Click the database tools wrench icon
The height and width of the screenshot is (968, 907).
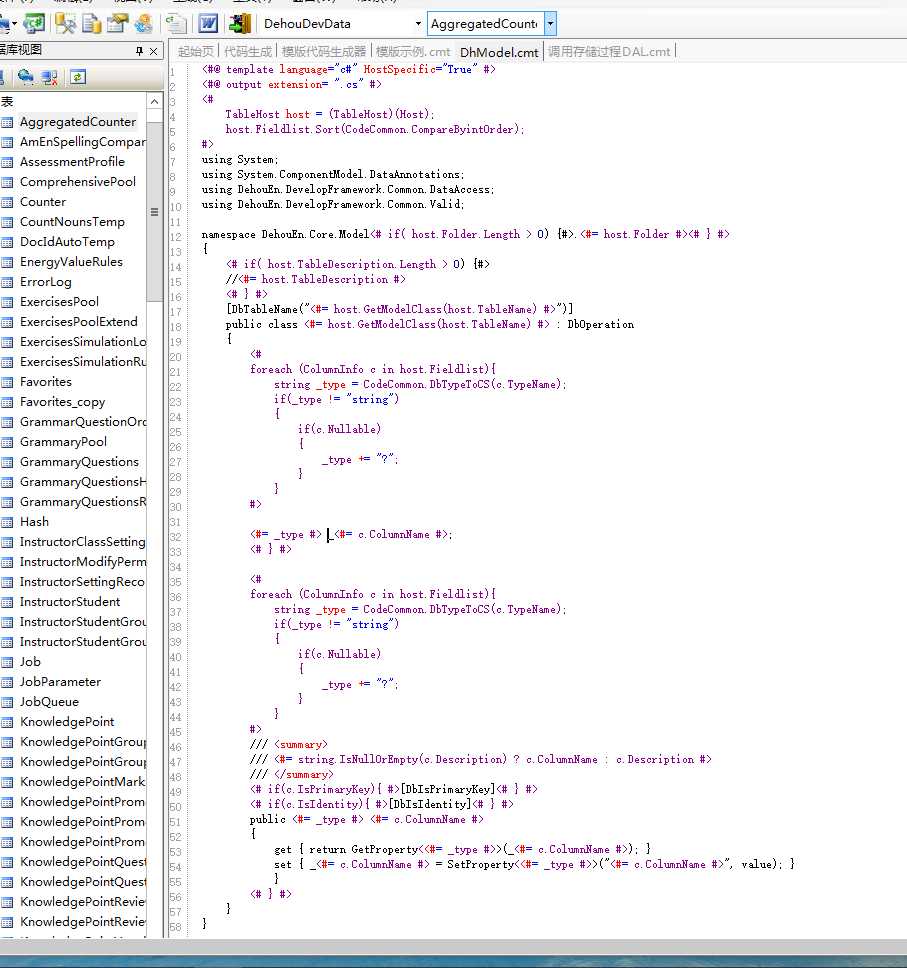click(x=65, y=23)
